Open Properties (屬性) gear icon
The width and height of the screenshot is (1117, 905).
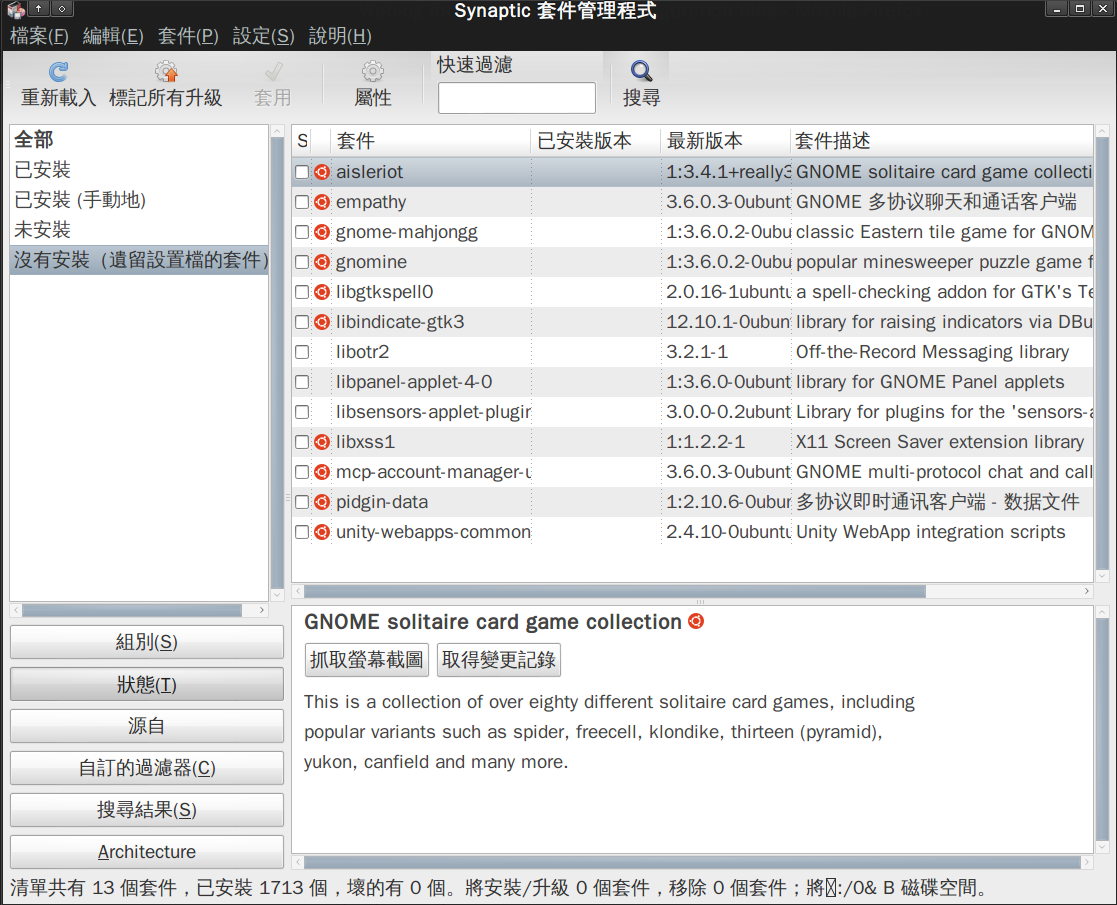coord(373,71)
